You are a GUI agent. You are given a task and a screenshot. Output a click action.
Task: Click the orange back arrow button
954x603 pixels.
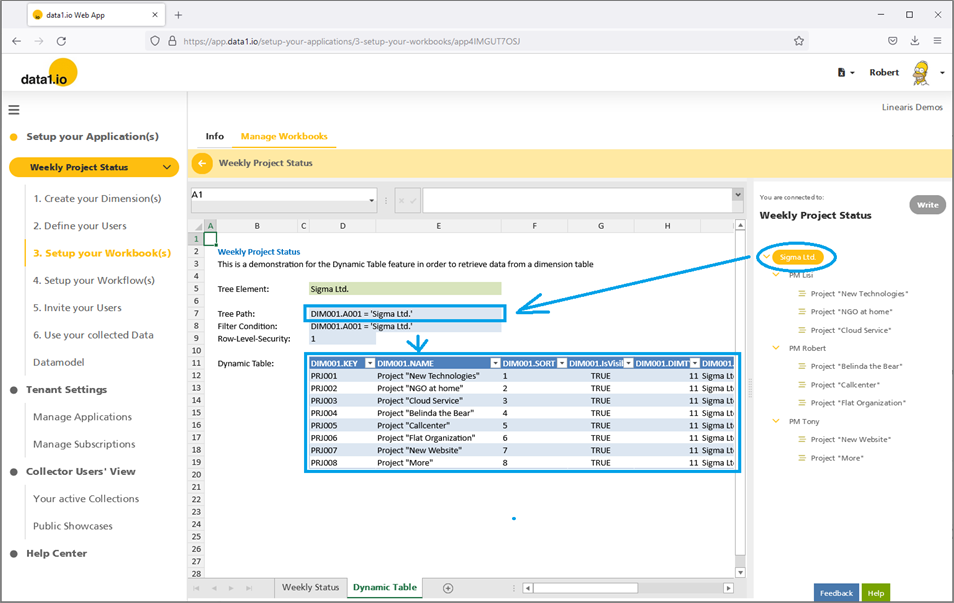click(202, 163)
